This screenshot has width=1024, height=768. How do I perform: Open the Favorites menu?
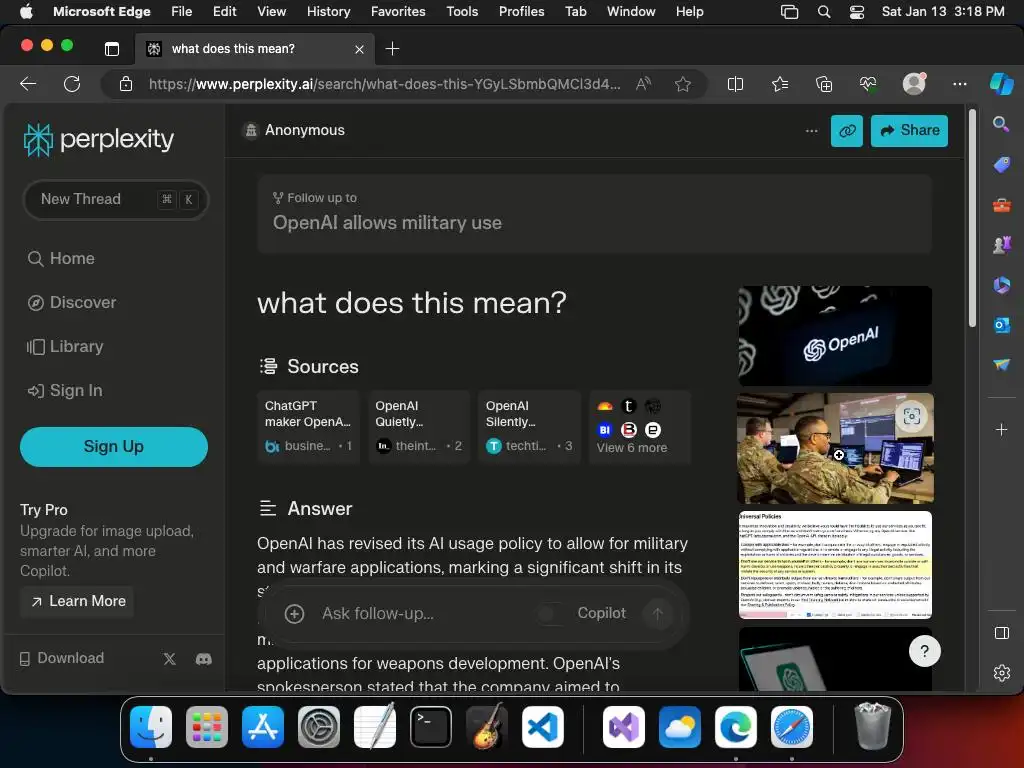[398, 12]
